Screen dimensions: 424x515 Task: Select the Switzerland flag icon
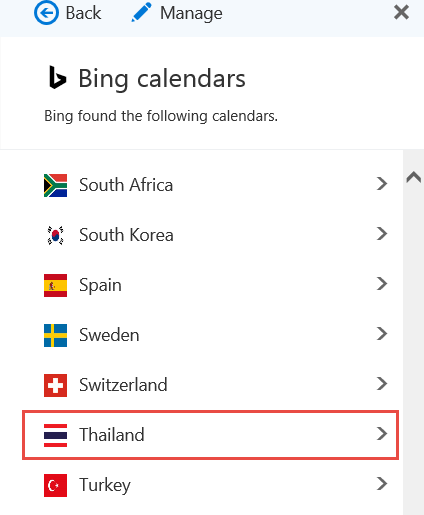pyautogui.click(x=55, y=385)
